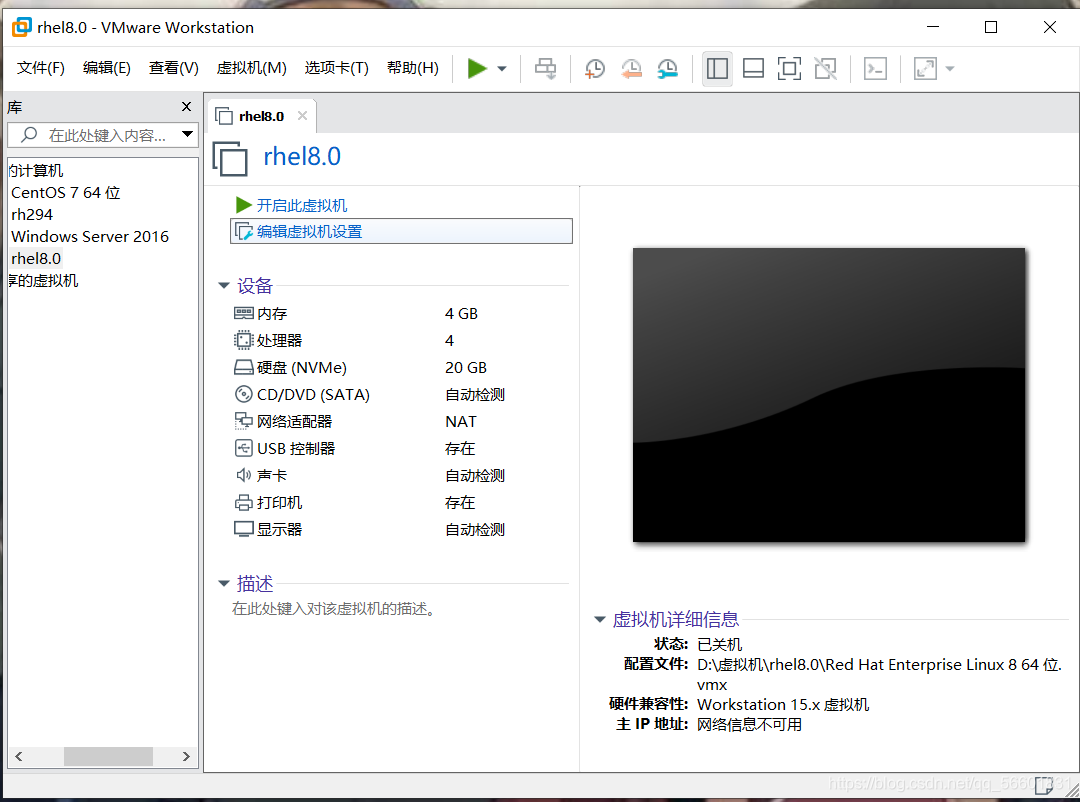This screenshot has height=802, width=1080.
Task: Click the 硬盘 (NVMe) disk icon
Action: click(x=244, y=367)
